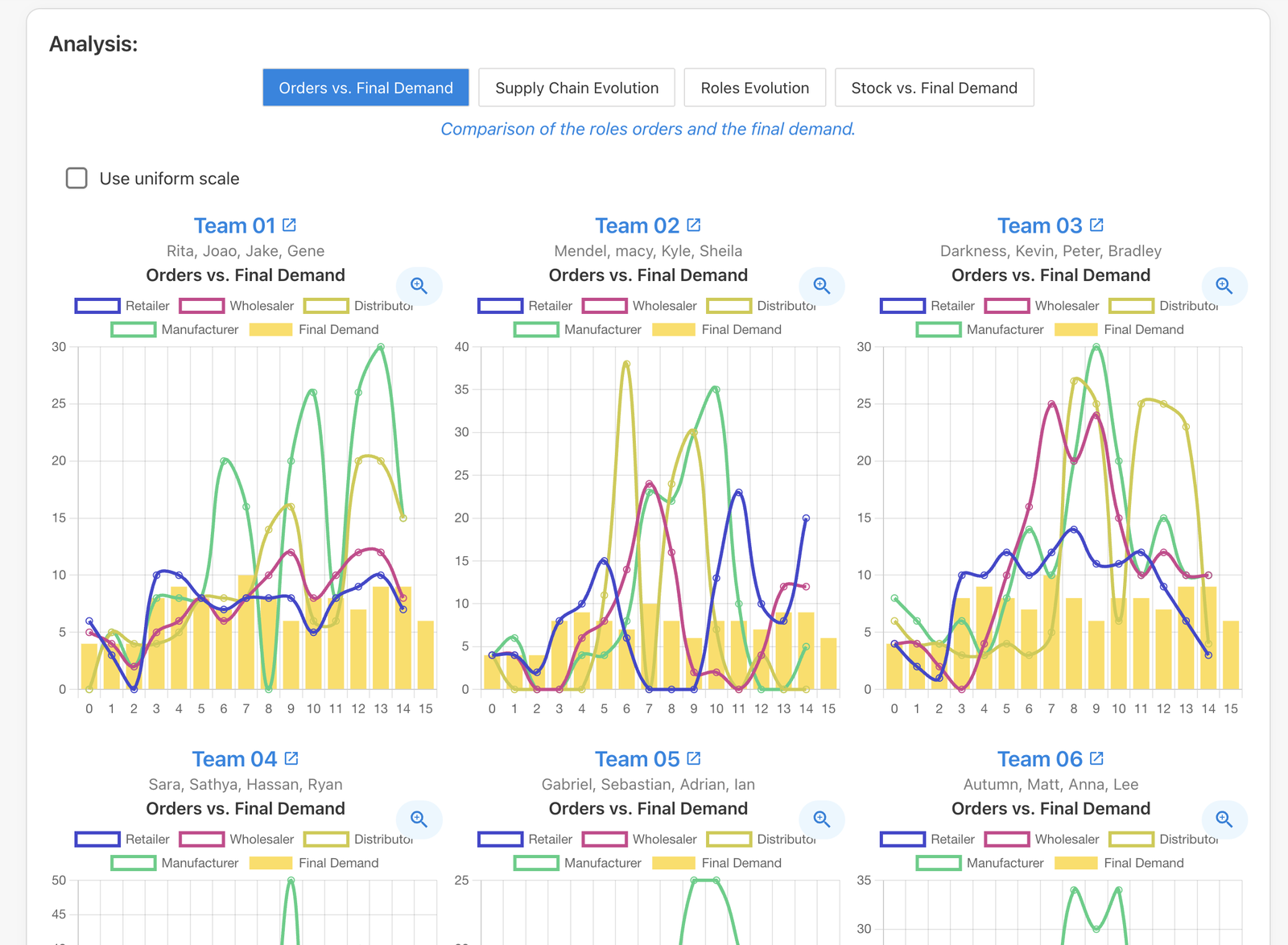Zoom into Team 05 chart with magnifier
Viewport: 1288px width, 945px height.
tap(822, 819)
